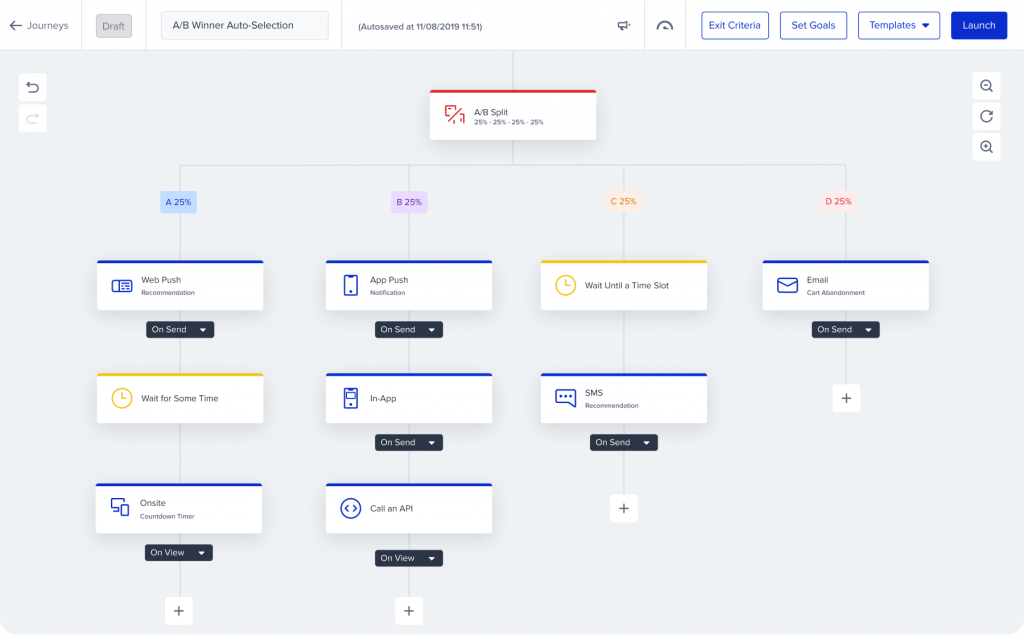Select the code icon on Call an API node
The image size is (1024, 635).
pos(350,508)
